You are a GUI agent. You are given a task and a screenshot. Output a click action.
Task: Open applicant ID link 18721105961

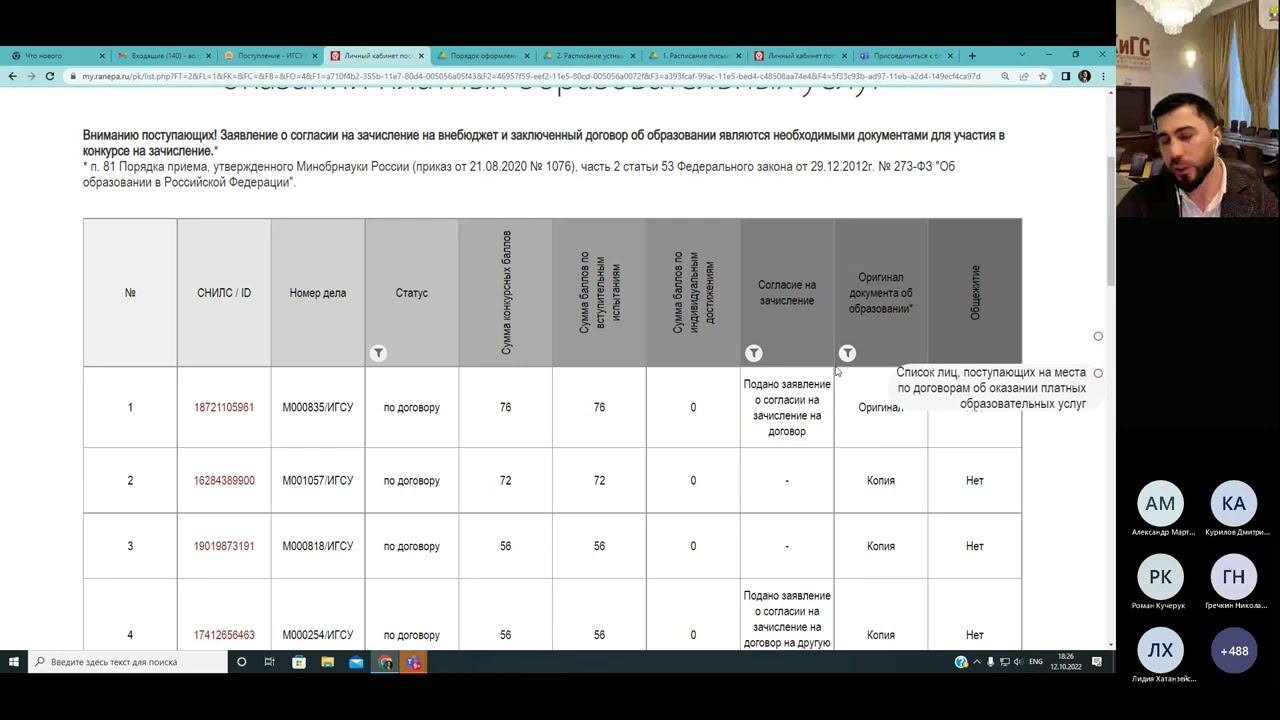(224, 408)
